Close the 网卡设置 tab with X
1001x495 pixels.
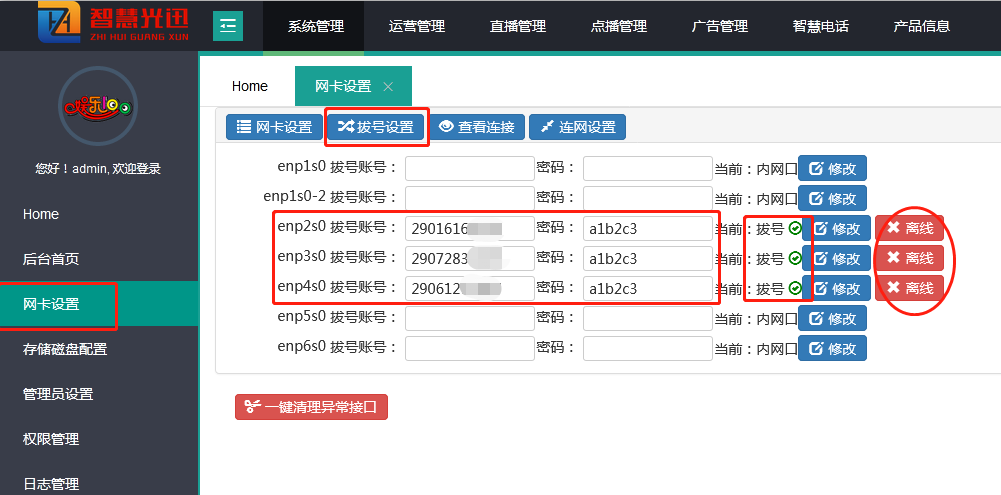pos(389,87)
